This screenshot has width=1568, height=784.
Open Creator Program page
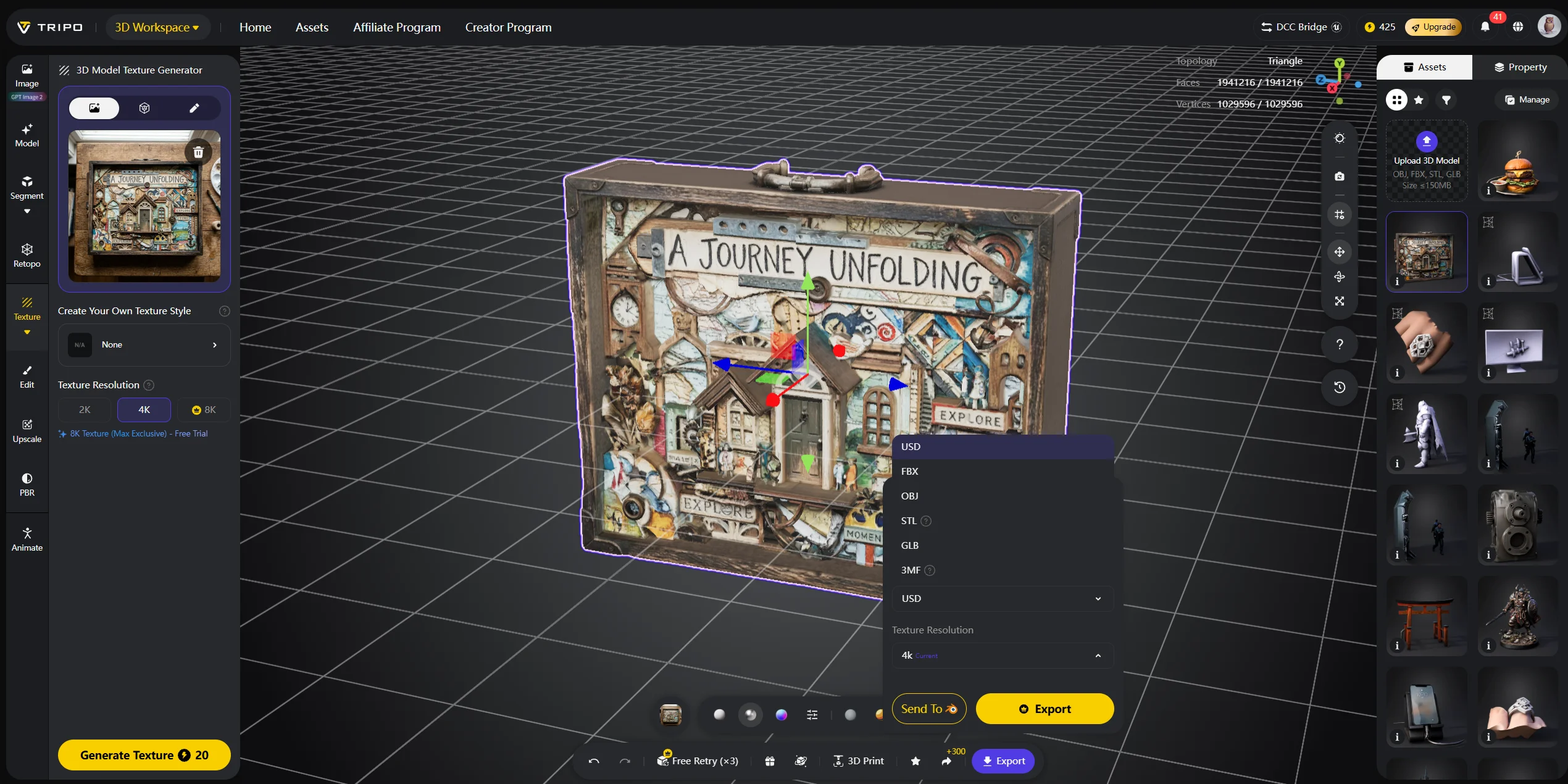[x=508, y=27]
